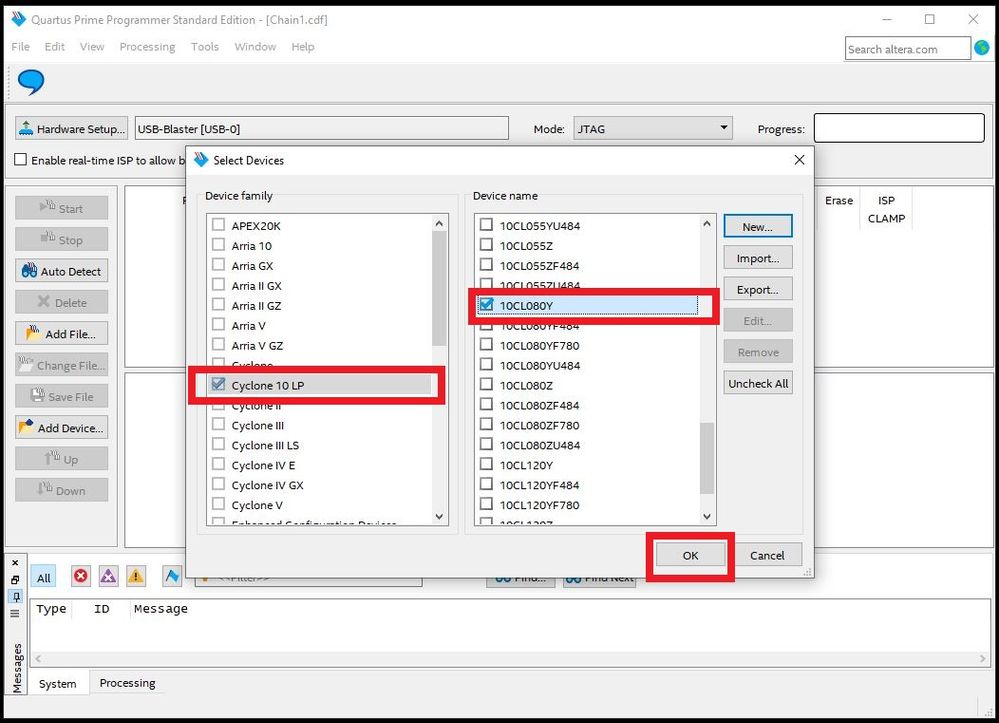The image size is (999, 723).
Task: Open the View menu
Action: 92,47
